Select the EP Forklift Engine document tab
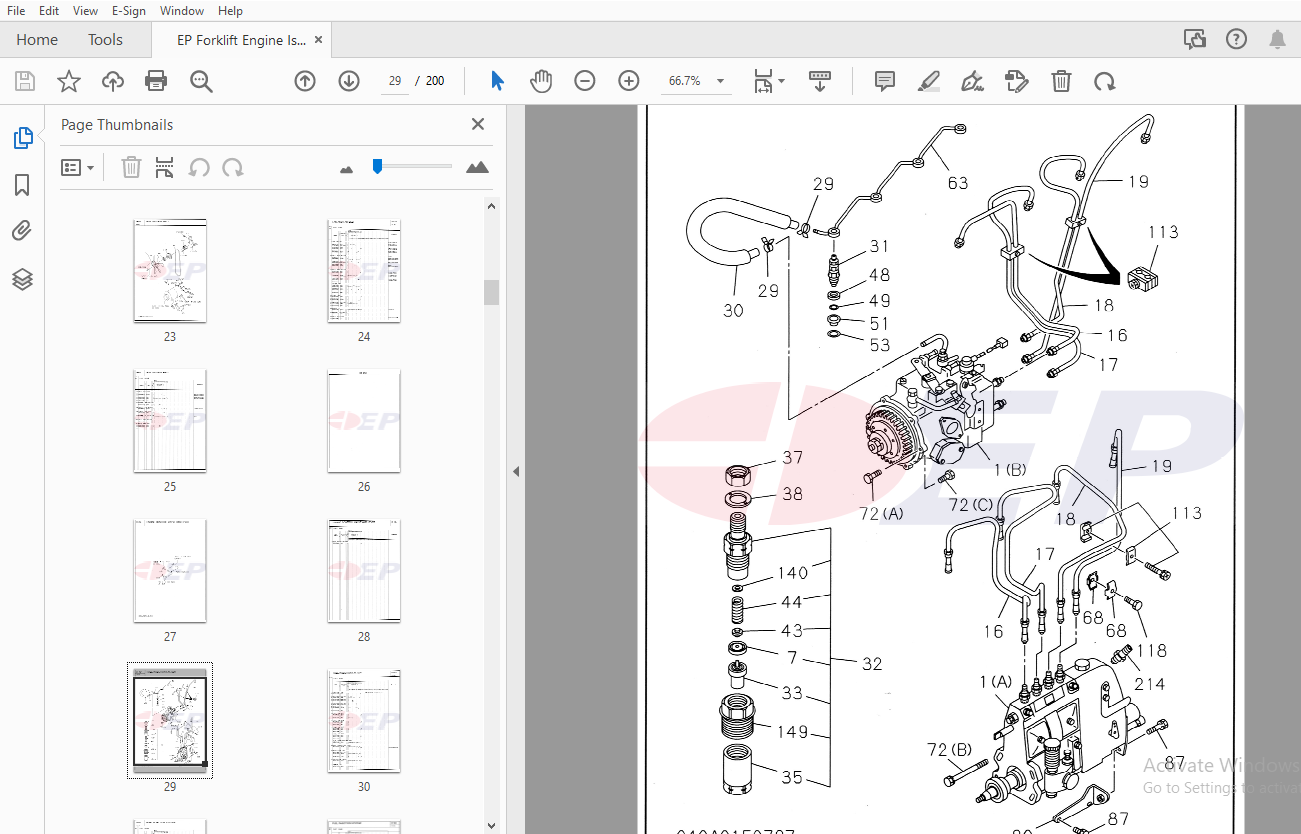1301x834 pixels. click(241, 40)
